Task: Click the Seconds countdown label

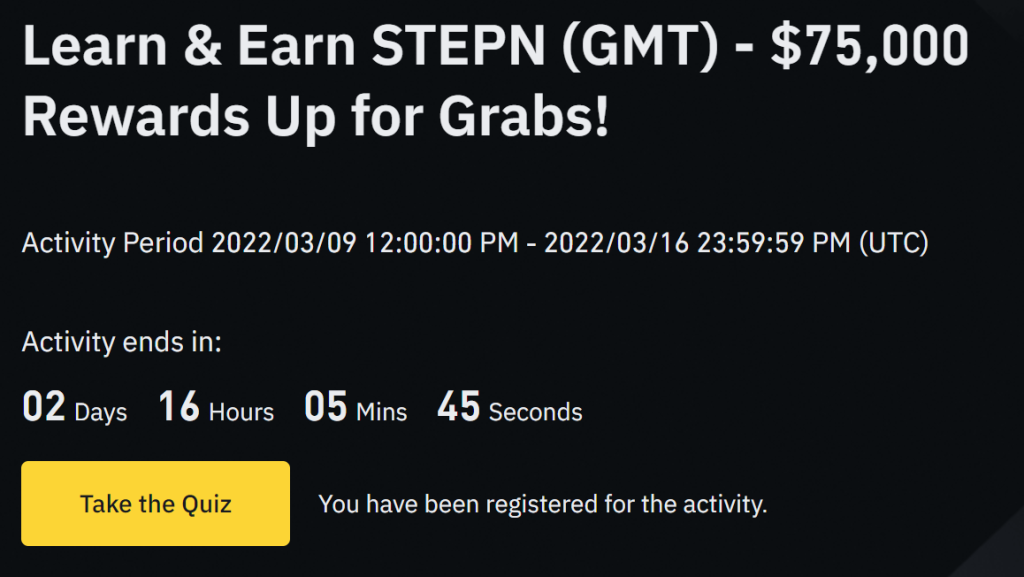Action: tap(535, 412)
